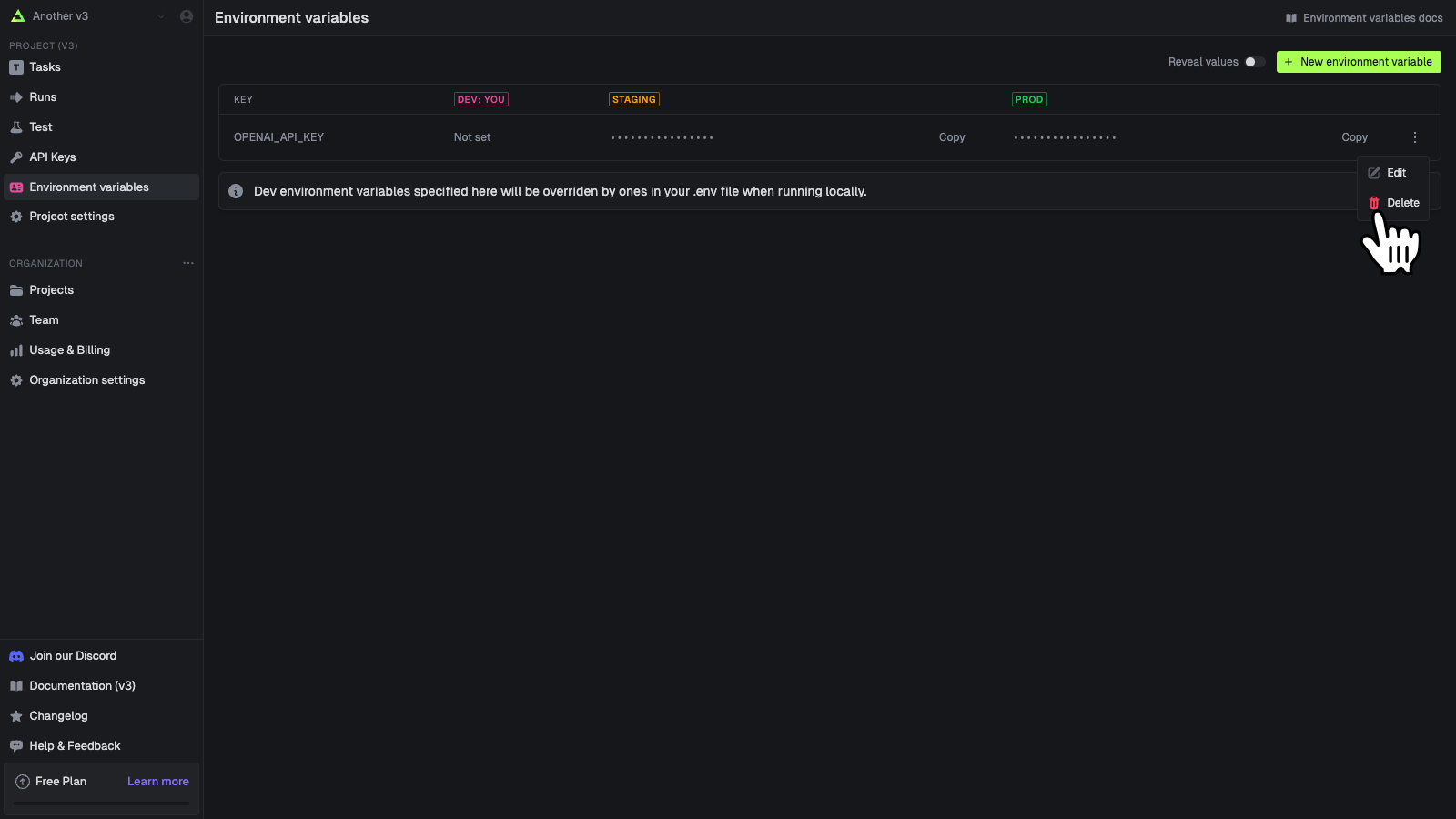
Task: Open Organization settings gear icon
Action: click(15, 379)
